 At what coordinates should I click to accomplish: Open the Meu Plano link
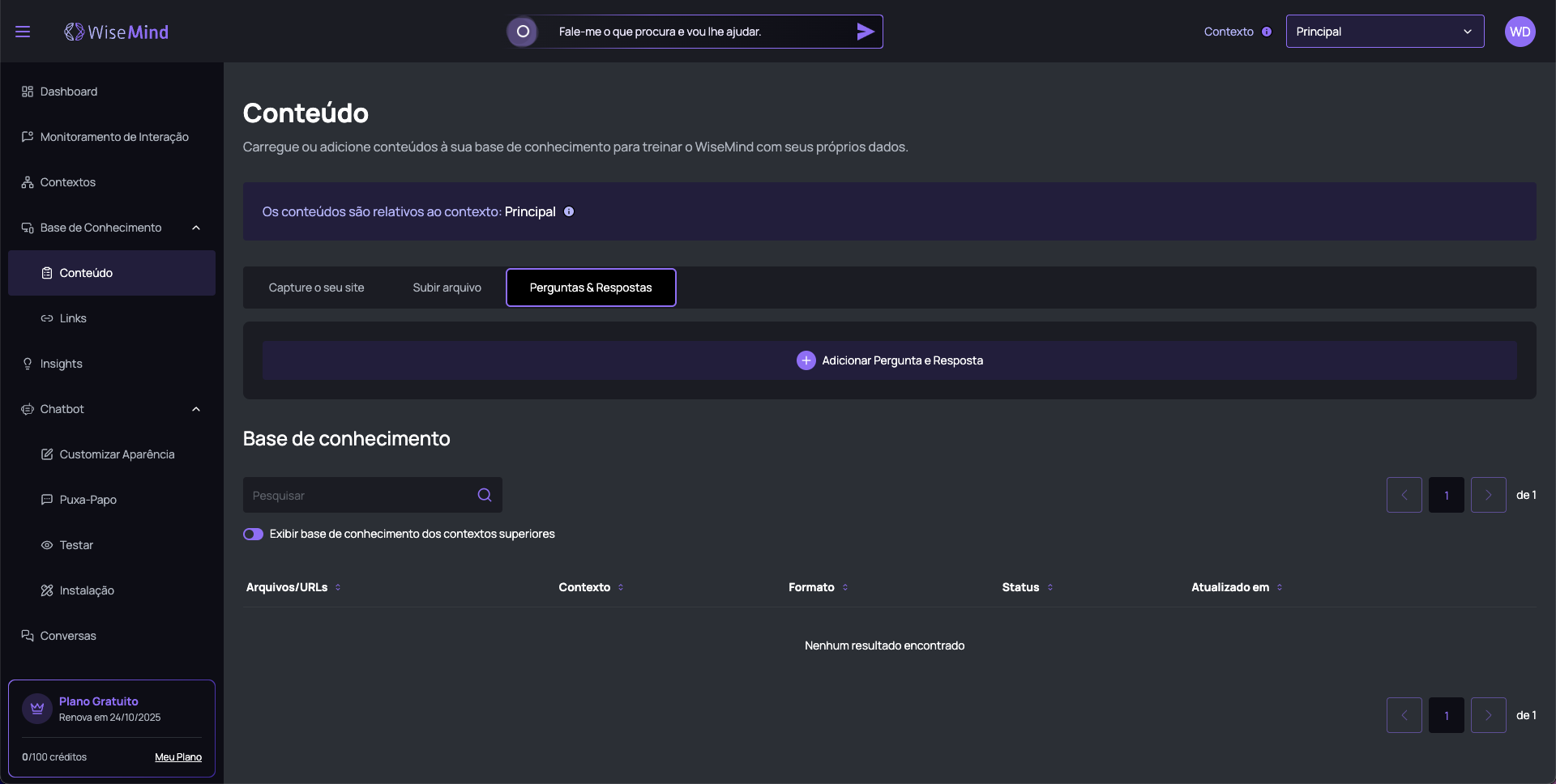click(178, 757)
